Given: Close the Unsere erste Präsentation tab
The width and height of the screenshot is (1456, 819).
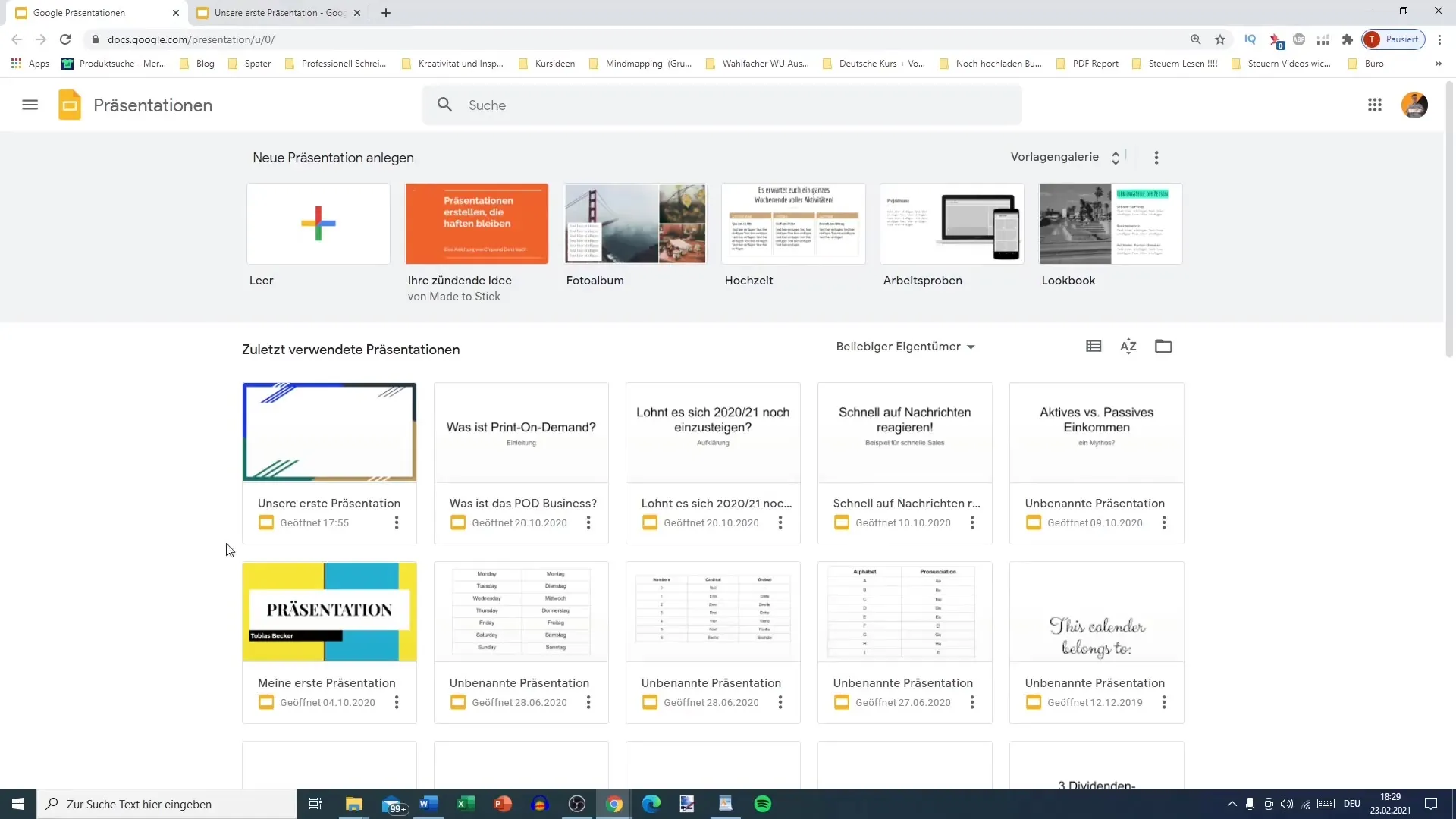Looking at the screenshot, I should point(357,13).
